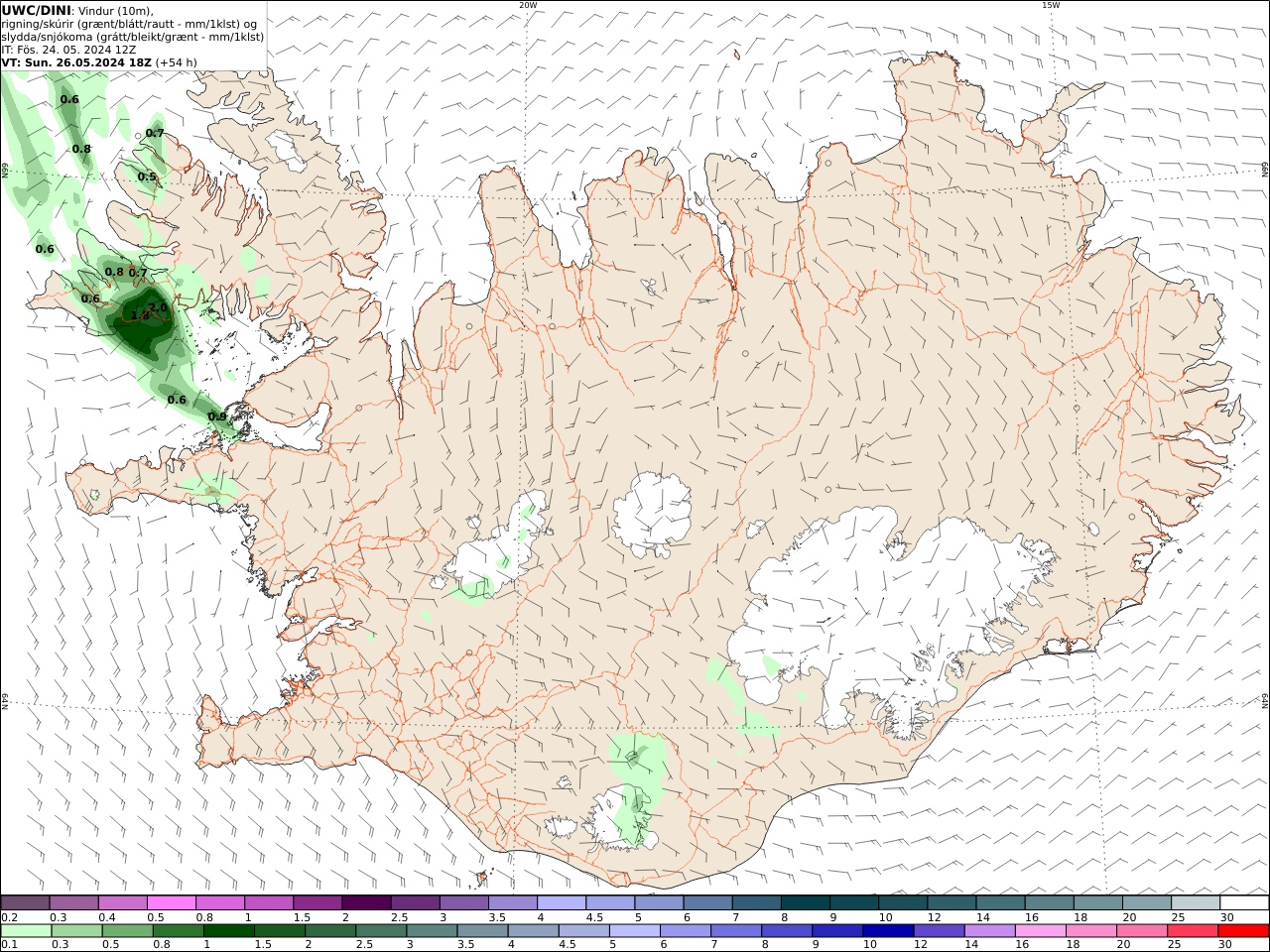Pick the lavender snow swatch between 4 and 4.5

(561, 902)
